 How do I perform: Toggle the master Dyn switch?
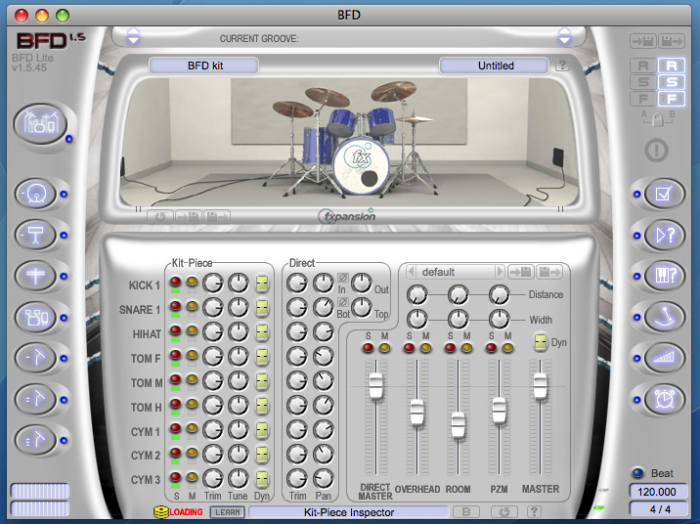click(x=541, y=342)
